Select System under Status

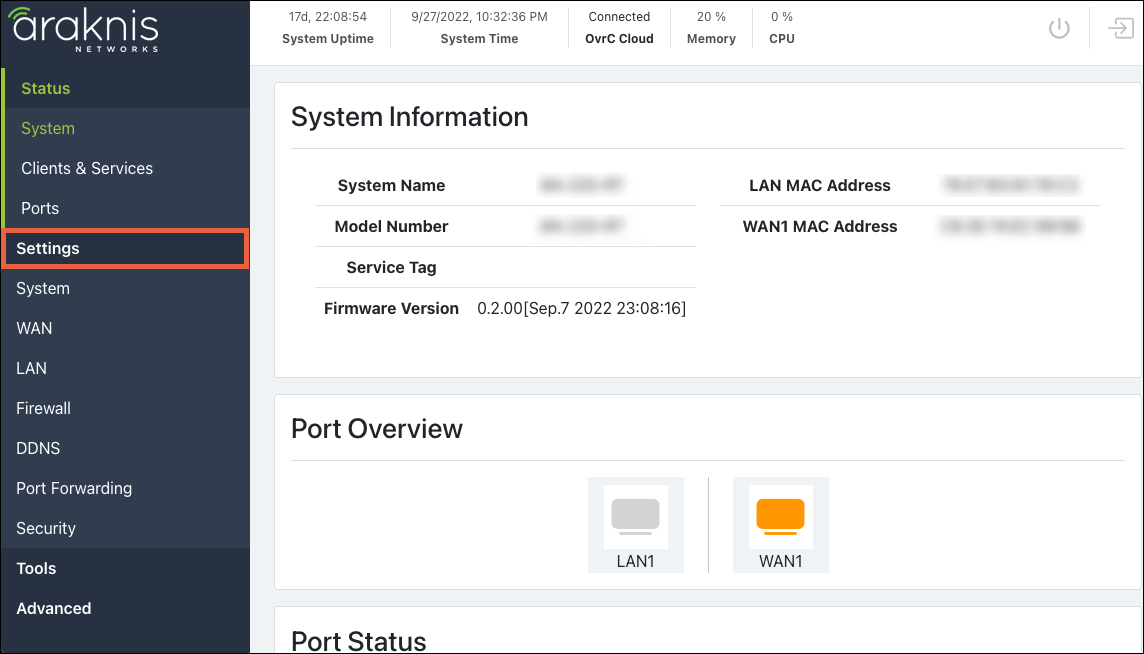coord(48,128)
